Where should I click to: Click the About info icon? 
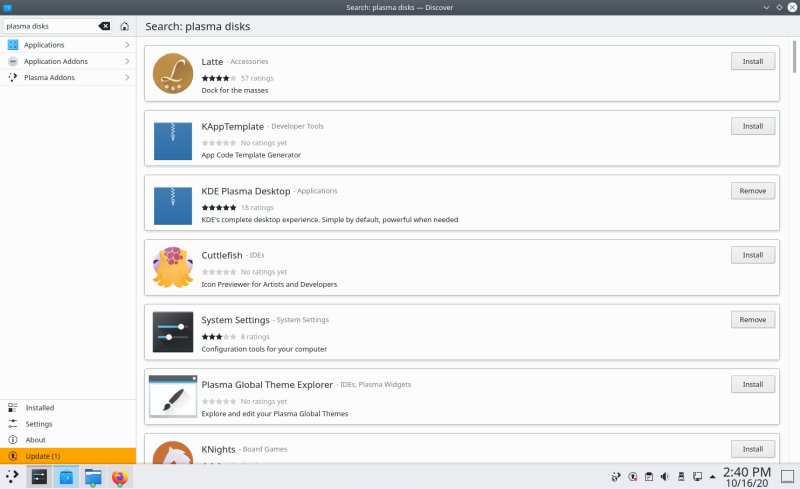[x=13, y=439]
